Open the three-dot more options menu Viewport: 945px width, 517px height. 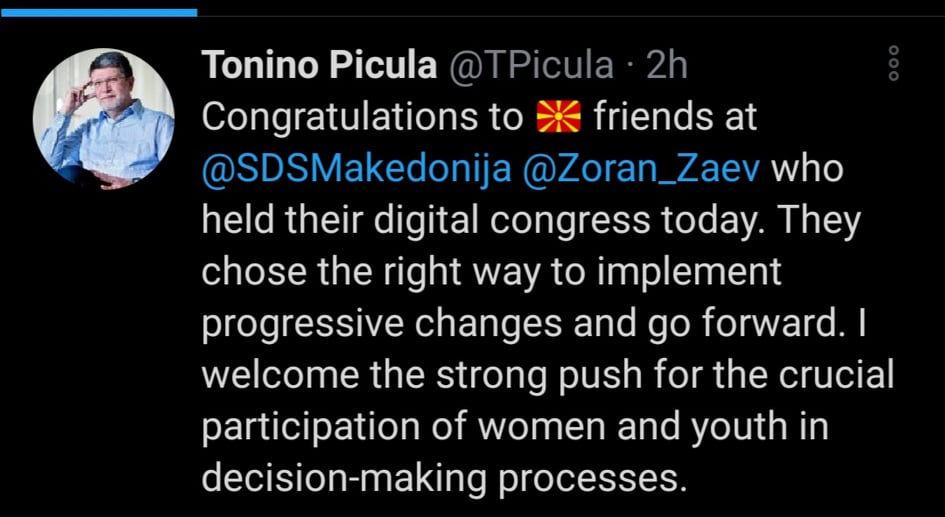point(894,63)
